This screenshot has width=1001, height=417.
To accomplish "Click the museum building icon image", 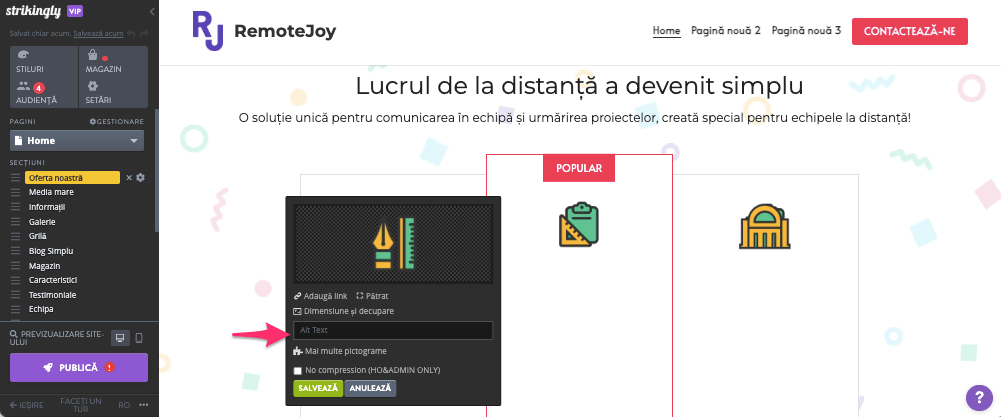I will coord(765,227).
